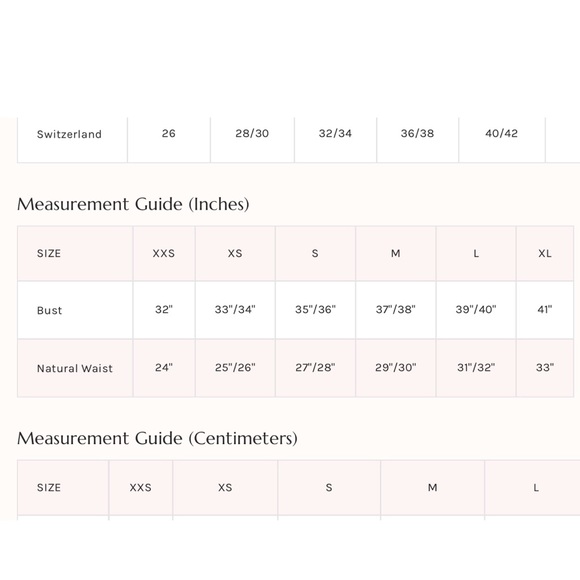Select the 24" natural waist cell
Viewport: 580px width, 580px height.
[x=164, y=367]
